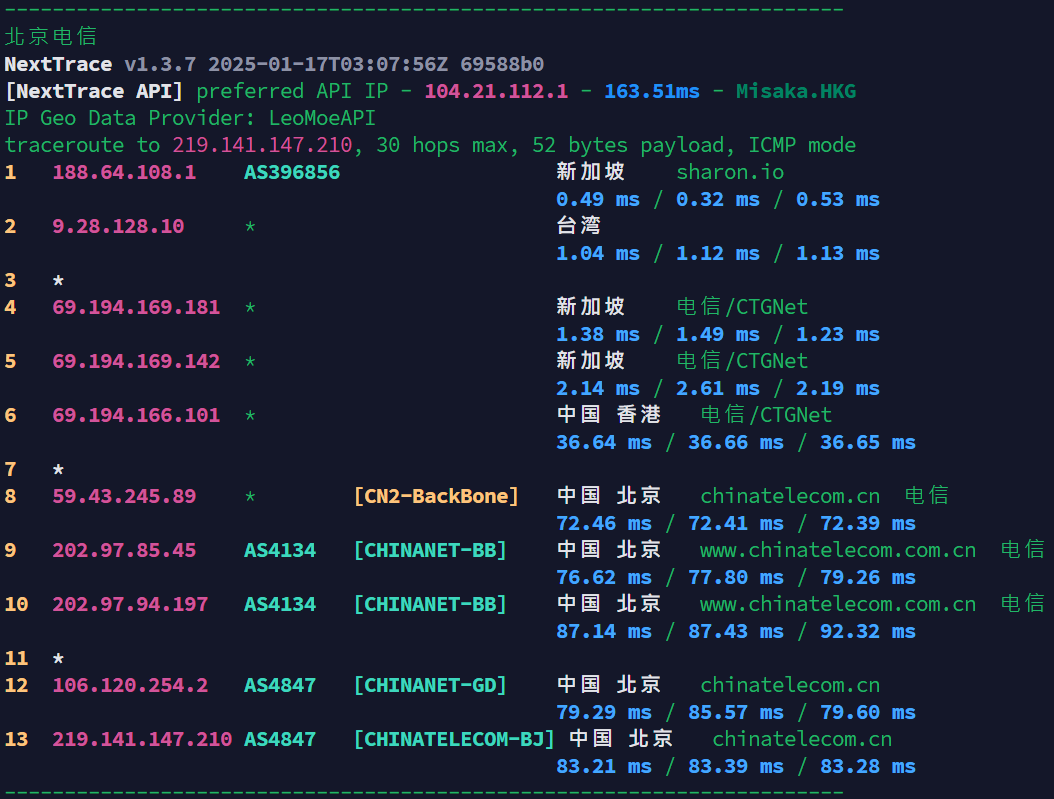Click hop 4 IP 69.194.169.181
1054x799 pixels.
coord(136,307)
